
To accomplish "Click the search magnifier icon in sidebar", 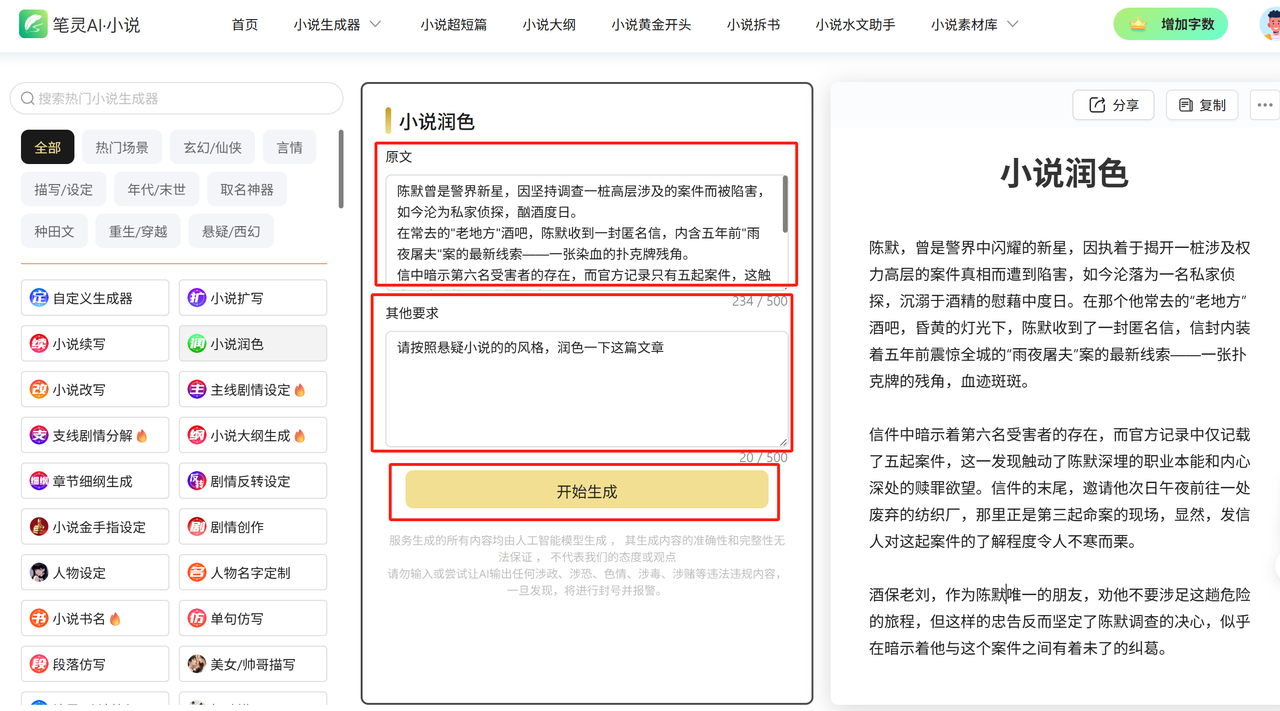I will (26, 98).
